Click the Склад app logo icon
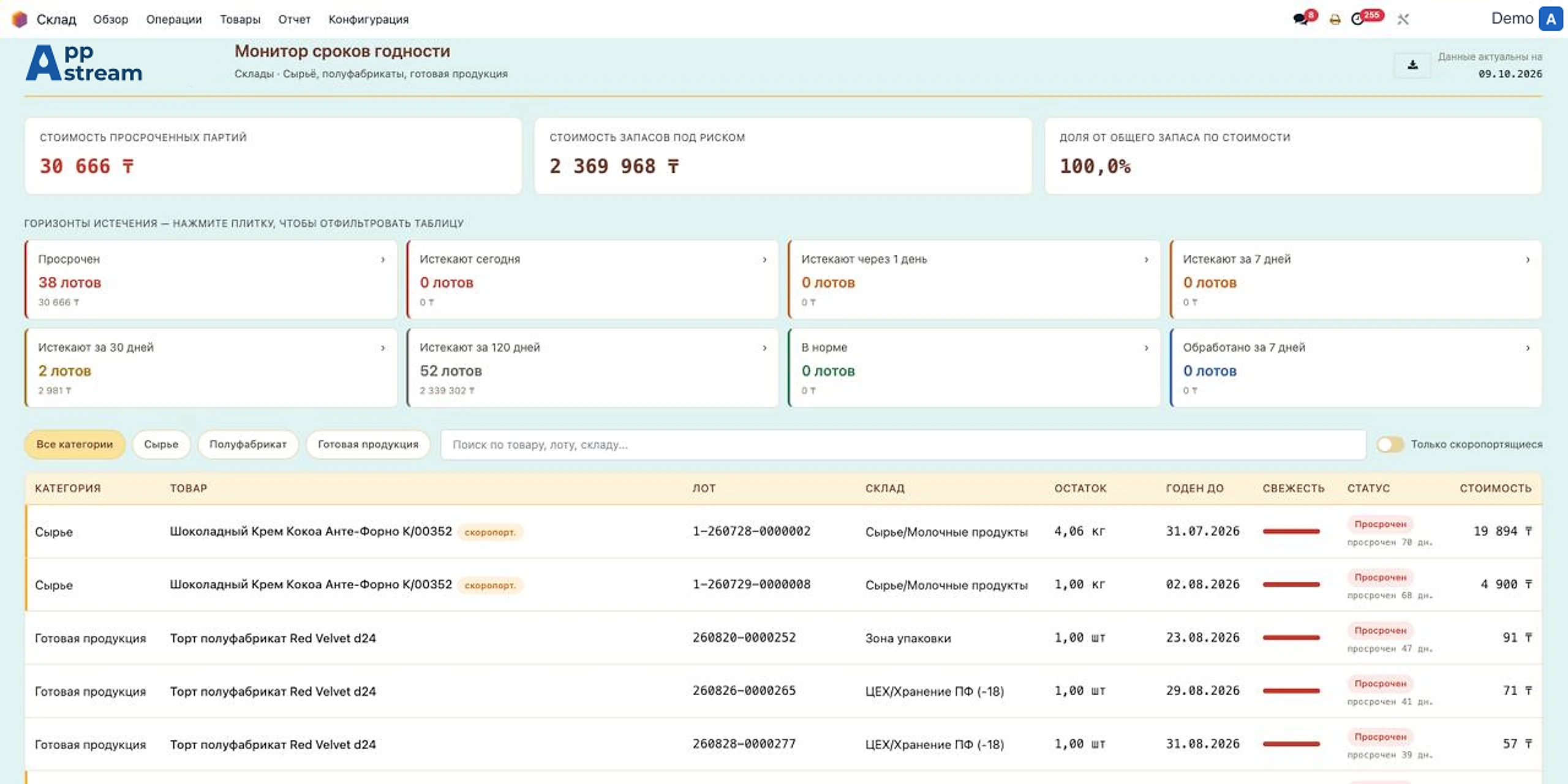 pos(20,19)
